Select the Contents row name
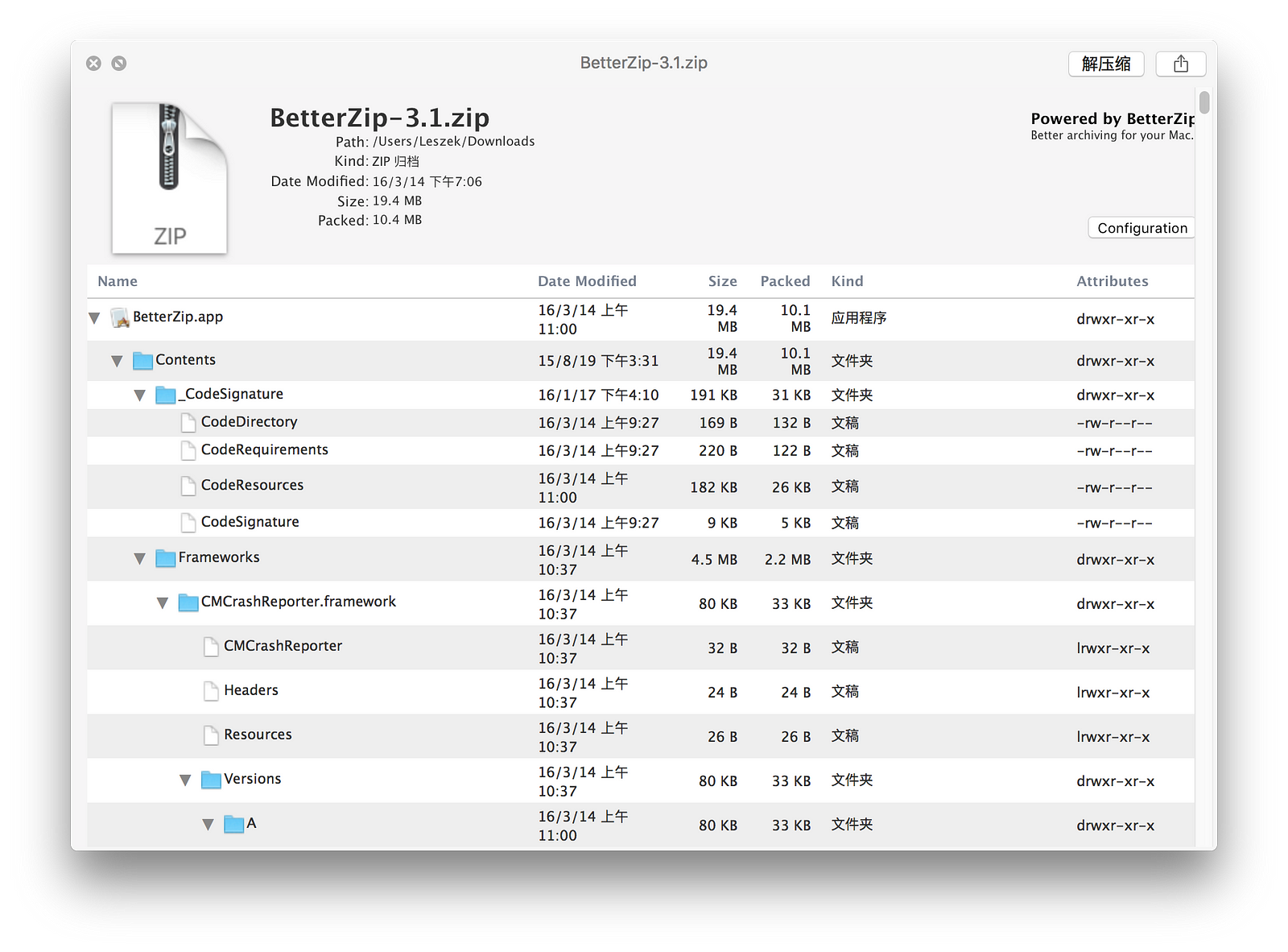 (x=185, y=360)
